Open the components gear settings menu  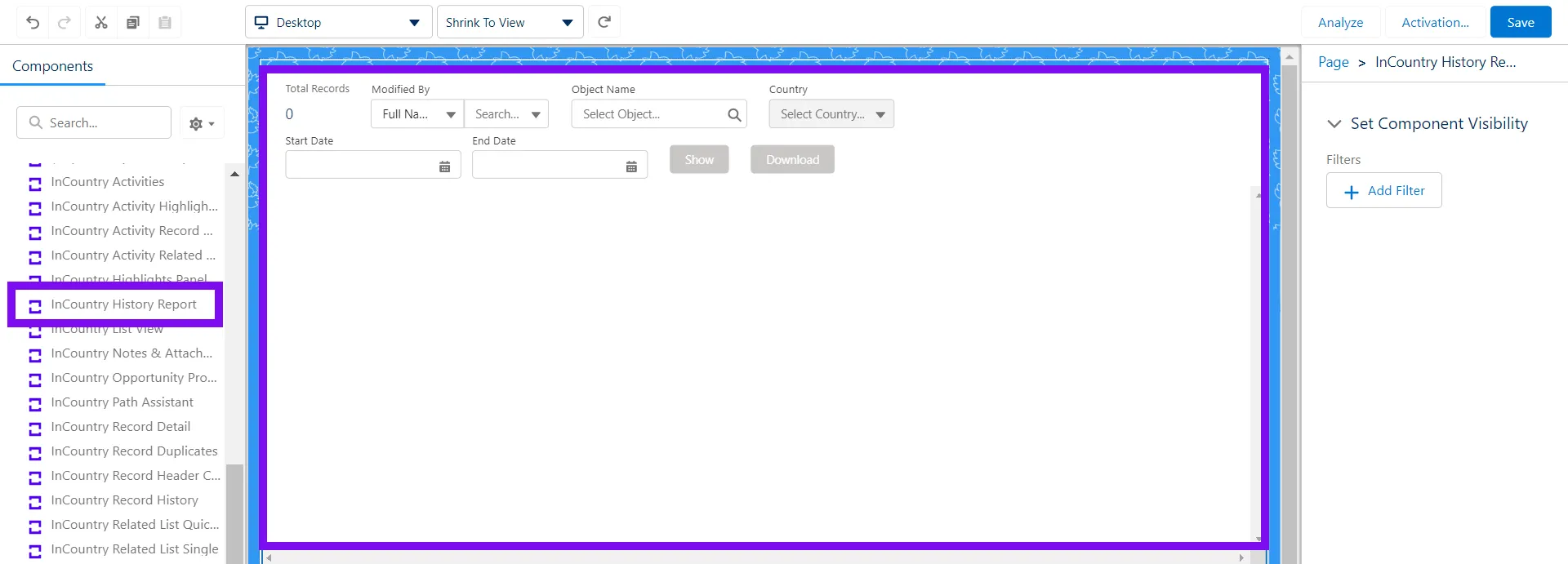tap(201, 123)
